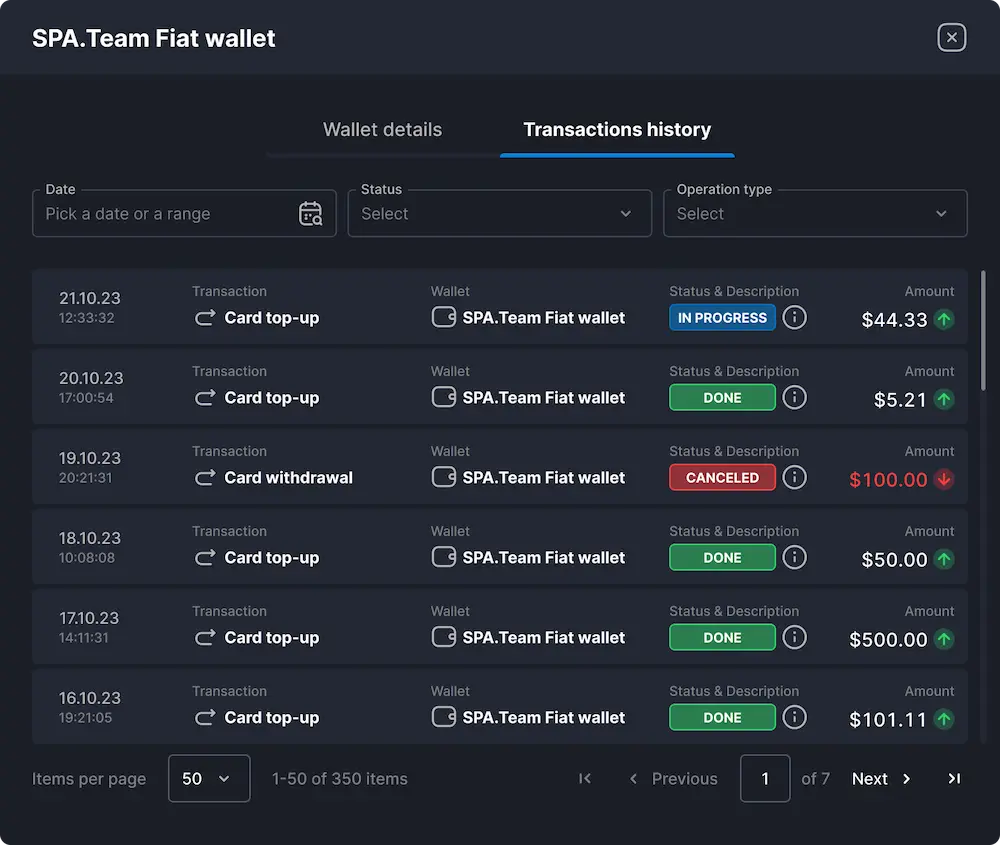1000x845 pixels.
Task: Click the info icon on the $500.00 row
Action: coord(794,637)
